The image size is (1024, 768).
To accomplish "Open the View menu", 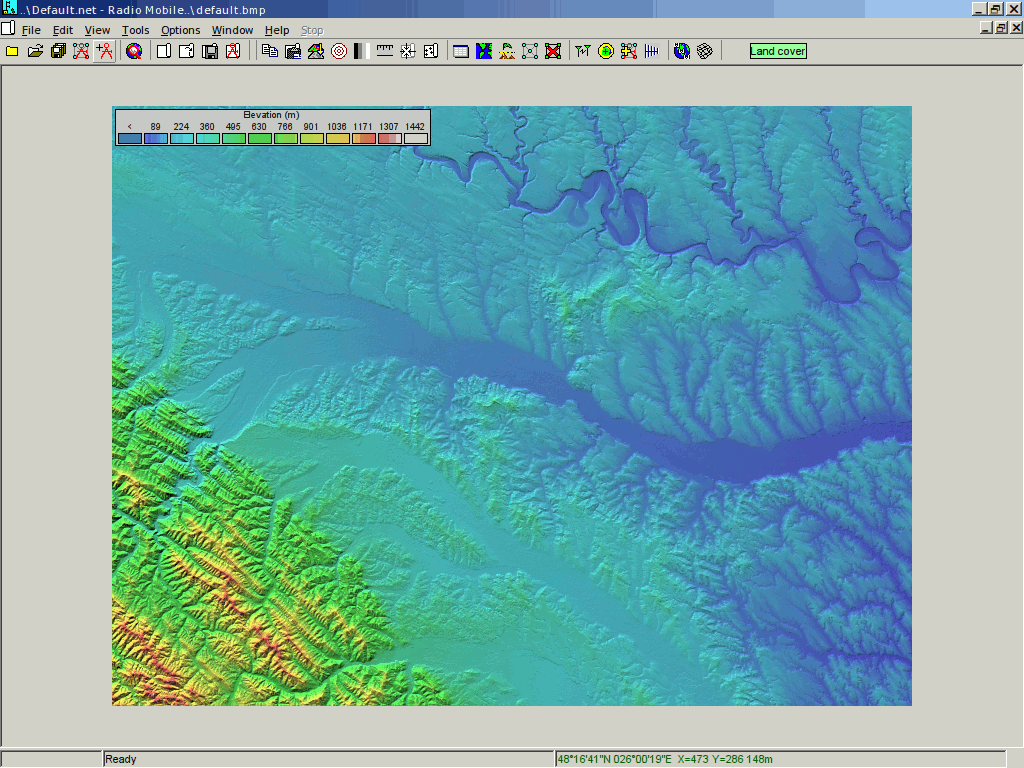I will (x=97, y=30).
